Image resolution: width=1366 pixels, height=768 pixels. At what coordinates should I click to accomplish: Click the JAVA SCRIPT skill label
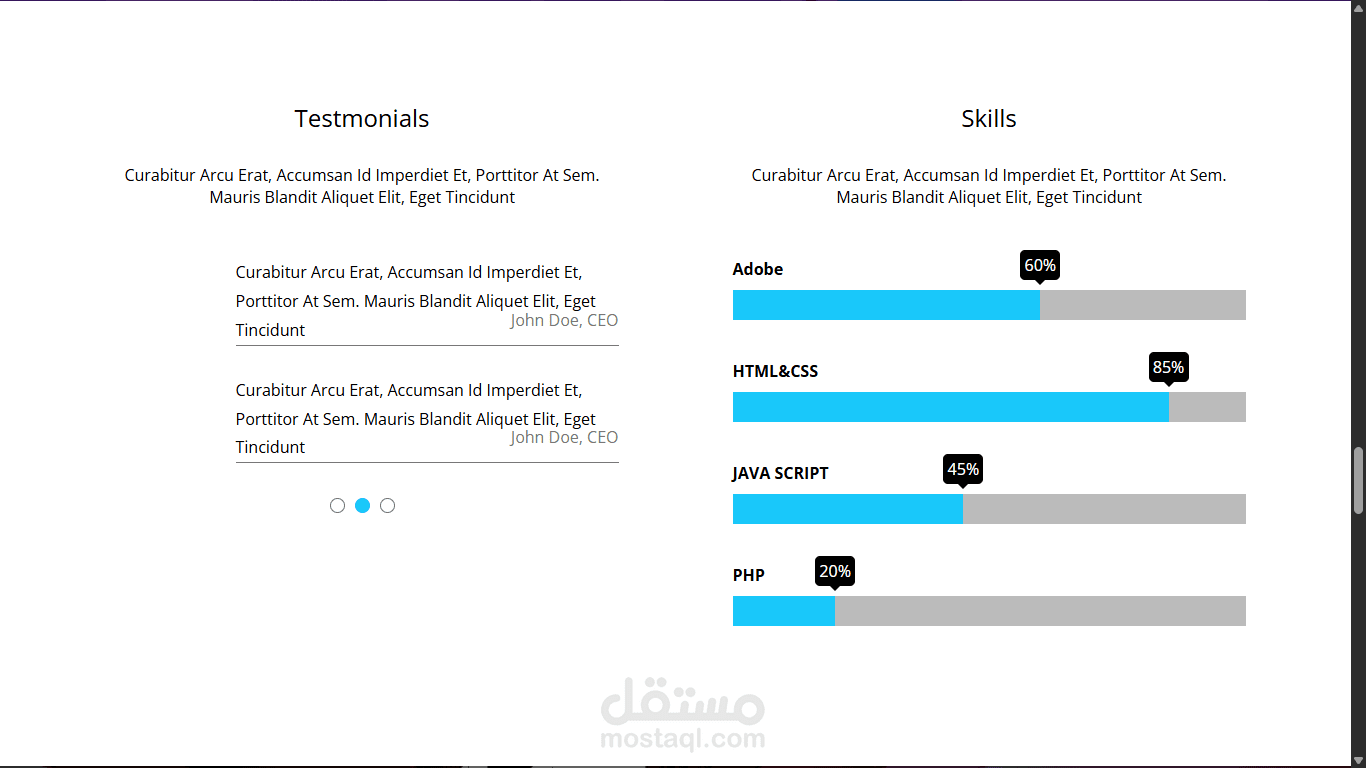(x=780, y=473)
